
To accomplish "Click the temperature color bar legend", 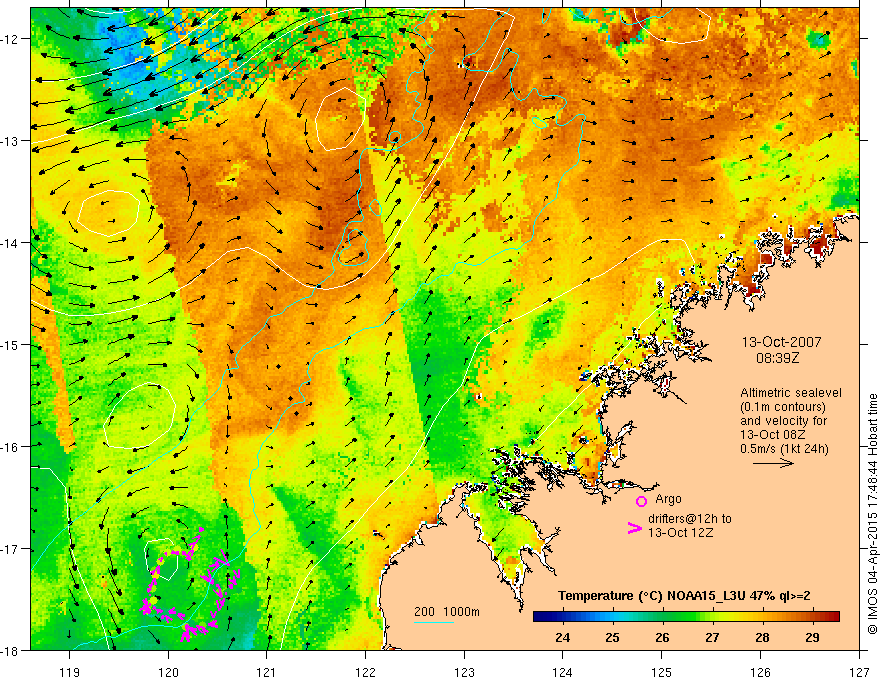I will 686,617.
